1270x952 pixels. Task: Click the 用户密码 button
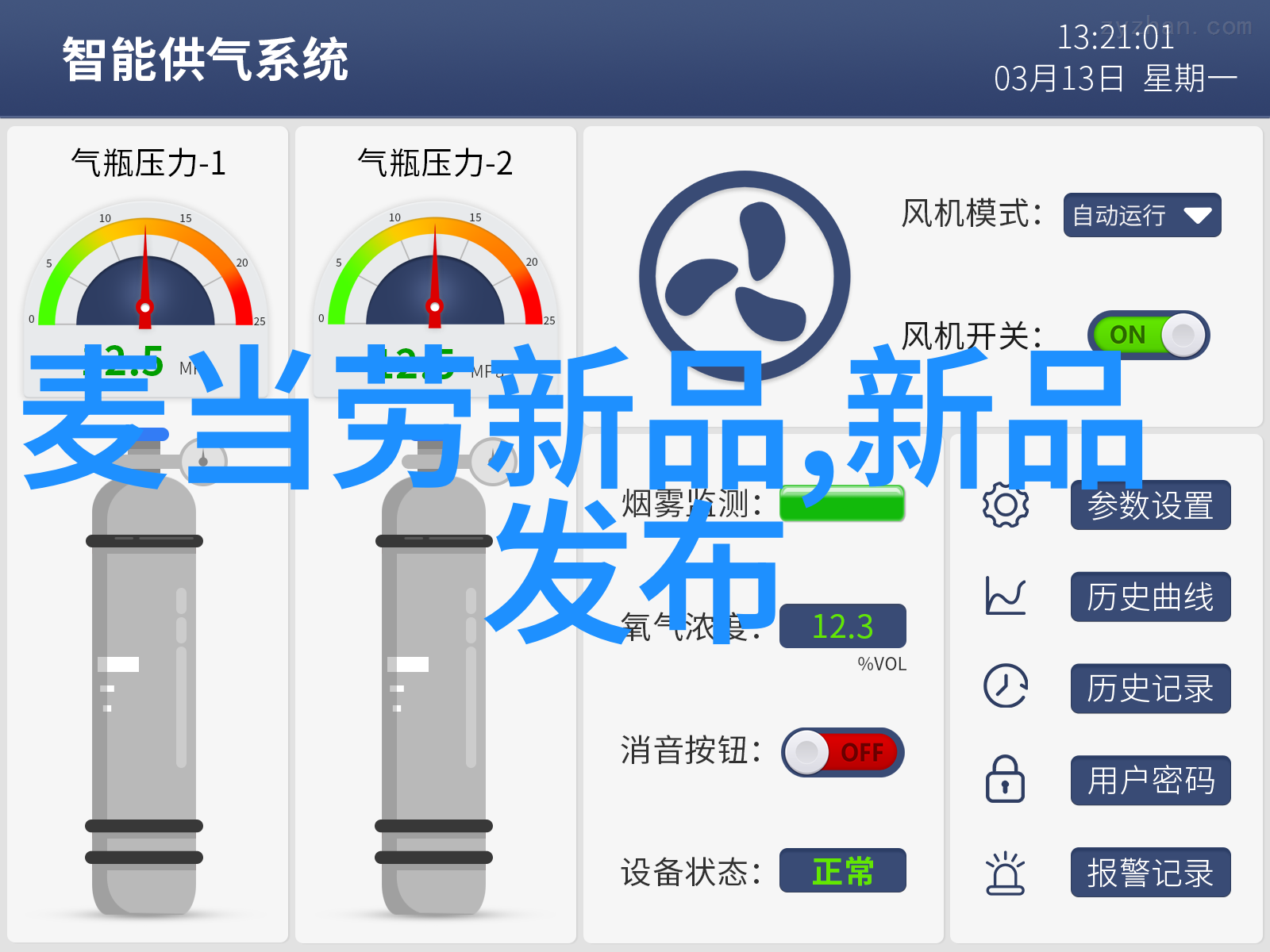(1150, 781)
